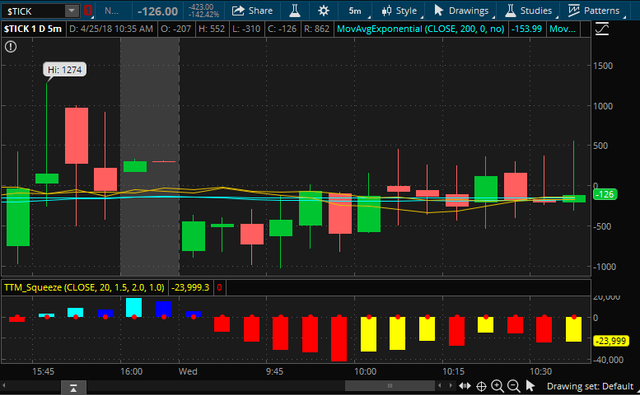Viewport: 640px width, 395px height.
Task: Click the -423.00 net change value in the top bar
Action: (x=202, y=7)
